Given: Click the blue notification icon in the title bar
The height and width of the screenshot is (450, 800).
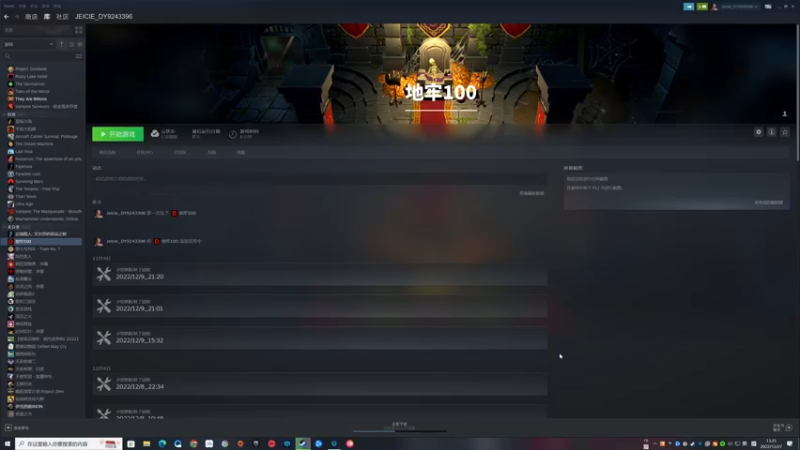Looking at the screenshot, I should point(688,7).
